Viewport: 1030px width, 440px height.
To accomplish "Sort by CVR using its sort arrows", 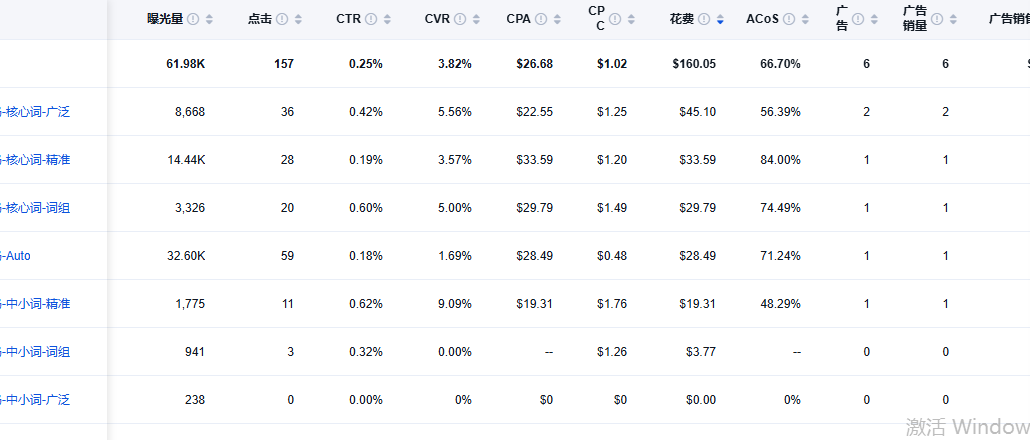I will (476, 19).
